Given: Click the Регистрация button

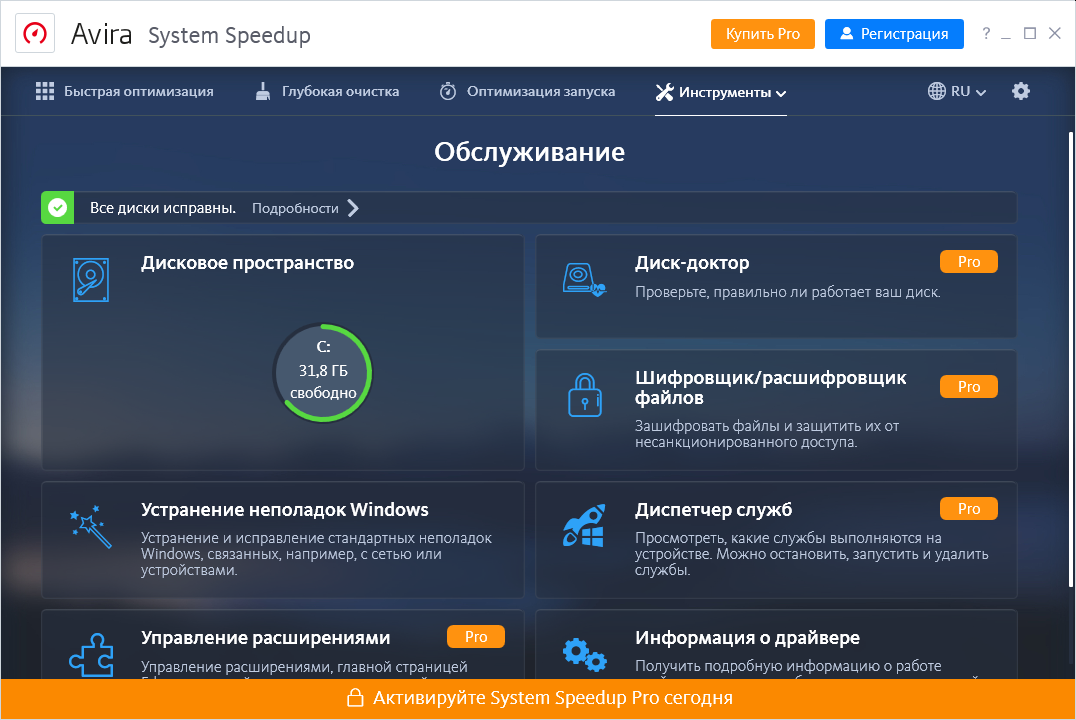Looking at the screenshot, I should point(894,34).
